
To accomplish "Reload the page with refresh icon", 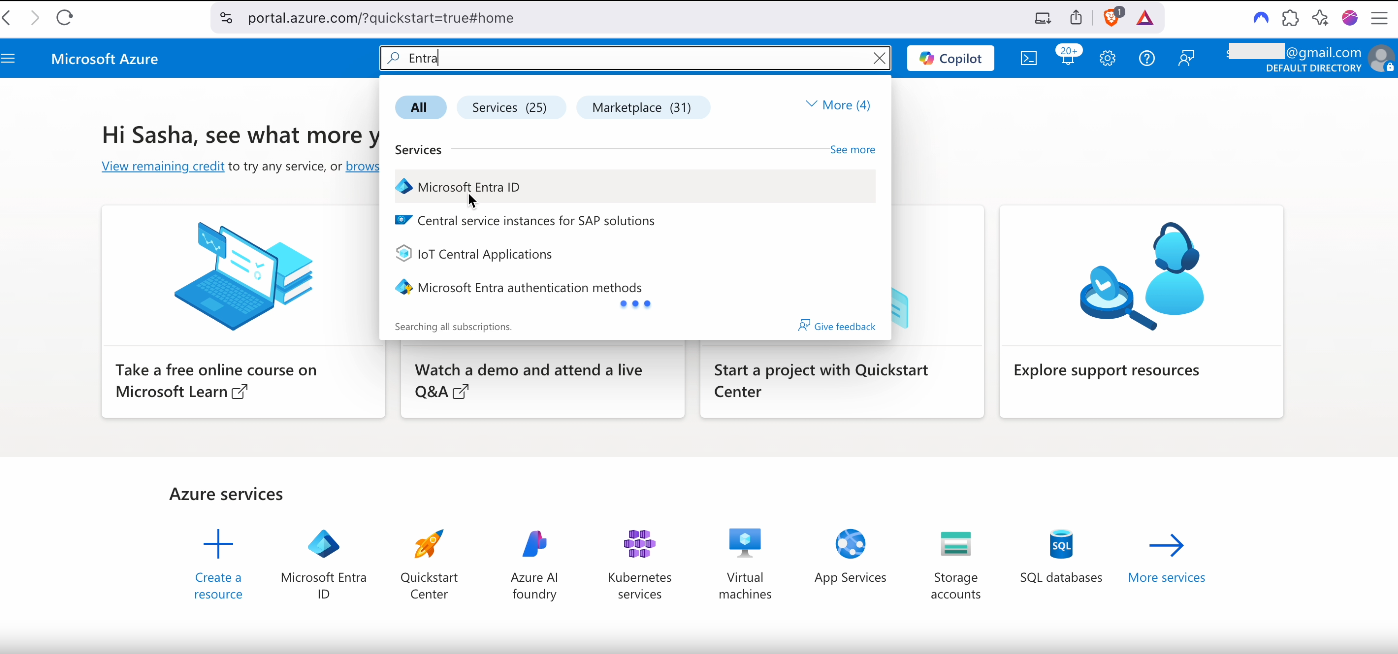I will coord(65,17).
